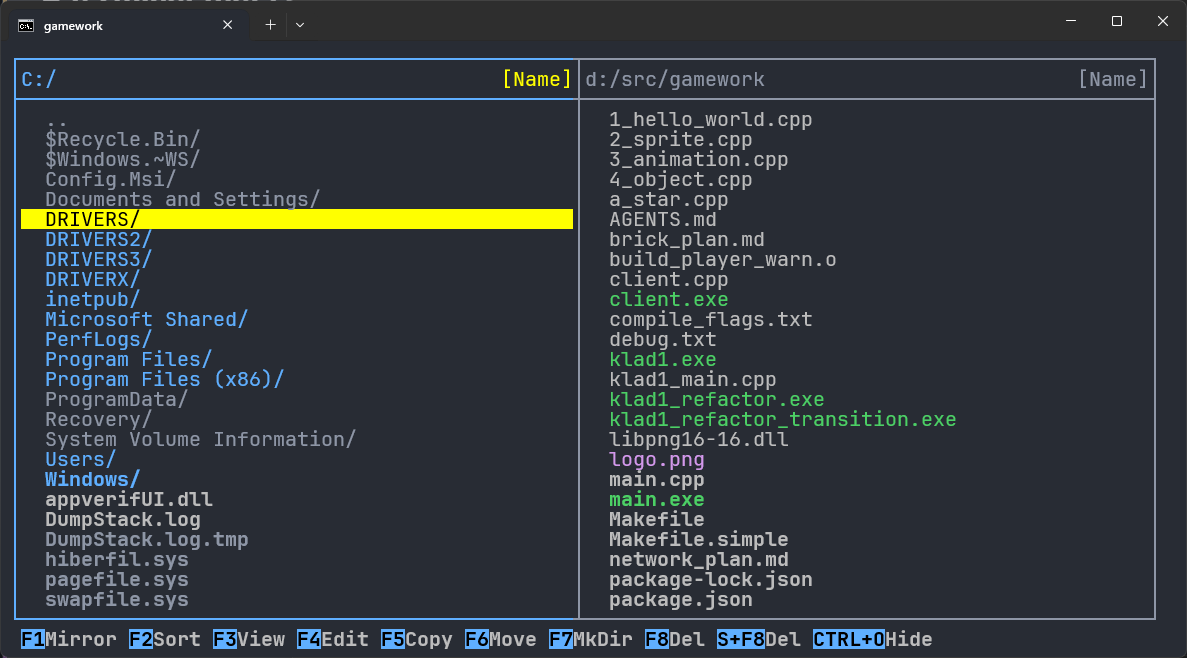Select the highlighted DRIVERS/ folder
The image size is (1187, 658).
click(297, 219)
